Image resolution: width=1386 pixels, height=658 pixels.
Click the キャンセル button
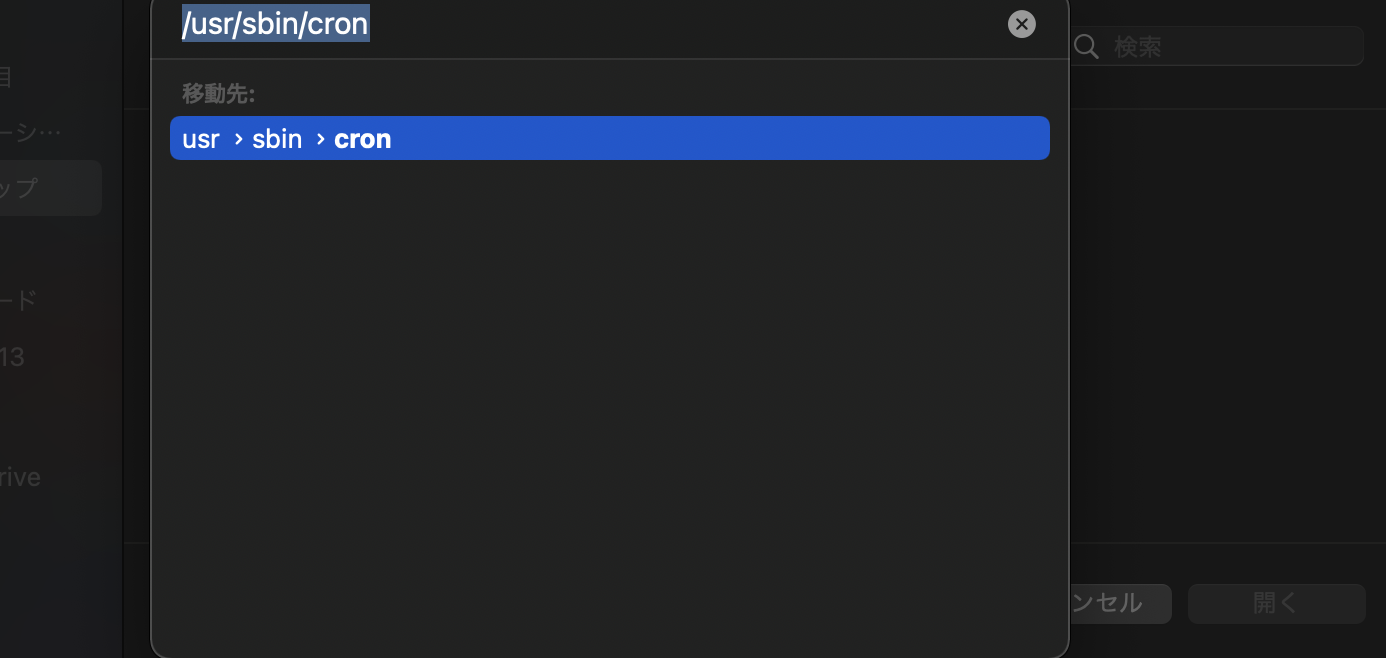click(x=1110, y=603)
